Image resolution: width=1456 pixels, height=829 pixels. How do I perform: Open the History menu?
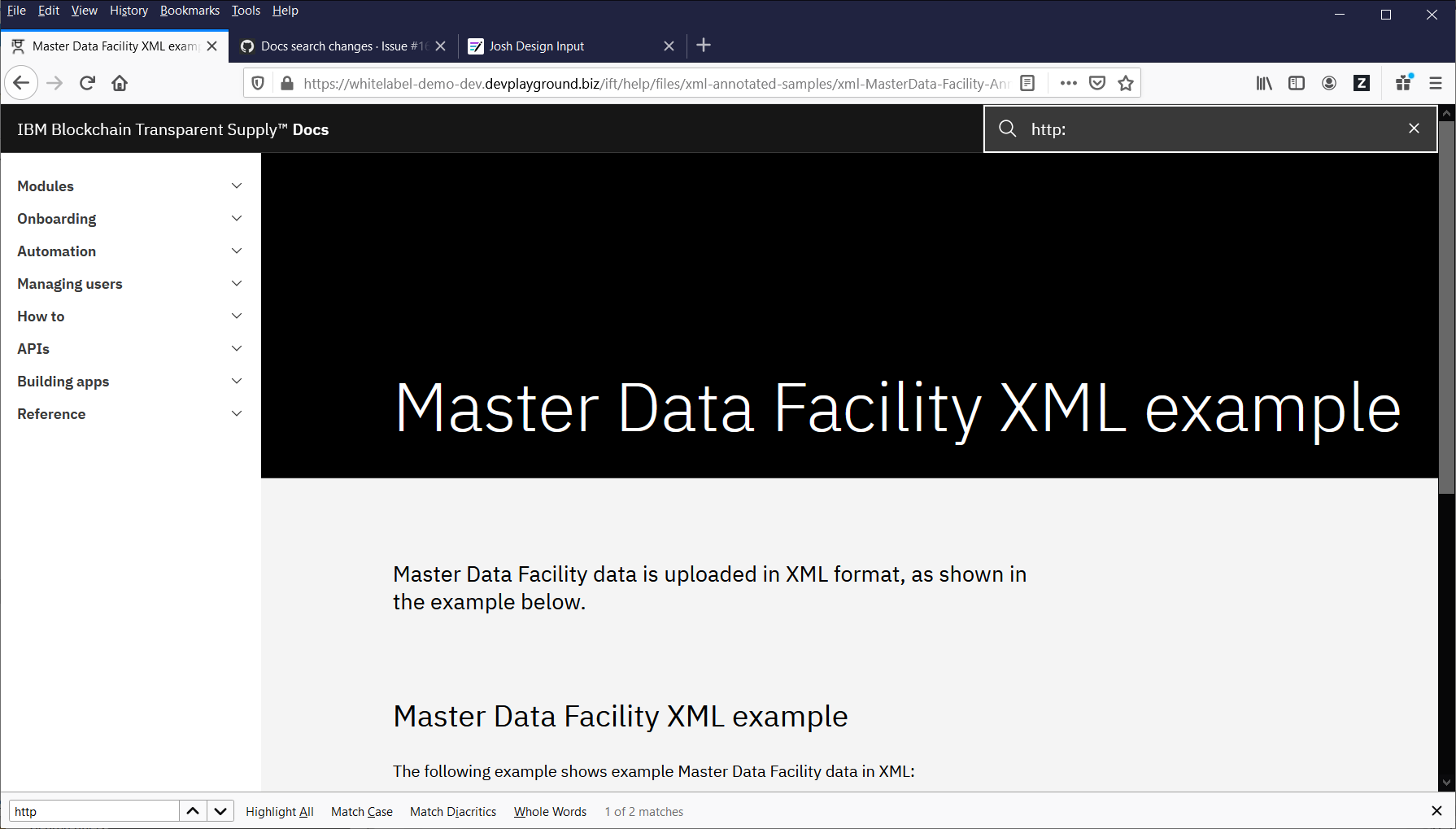129,11
